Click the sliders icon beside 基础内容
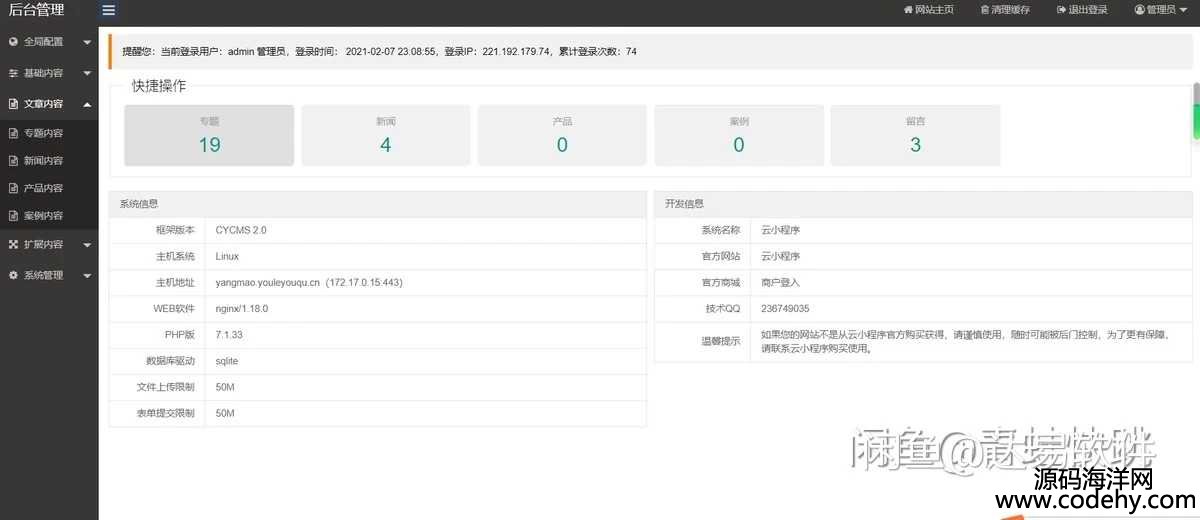Image resolution: width=1200 pixels, height=520 pixels. [x=13, y=73]
